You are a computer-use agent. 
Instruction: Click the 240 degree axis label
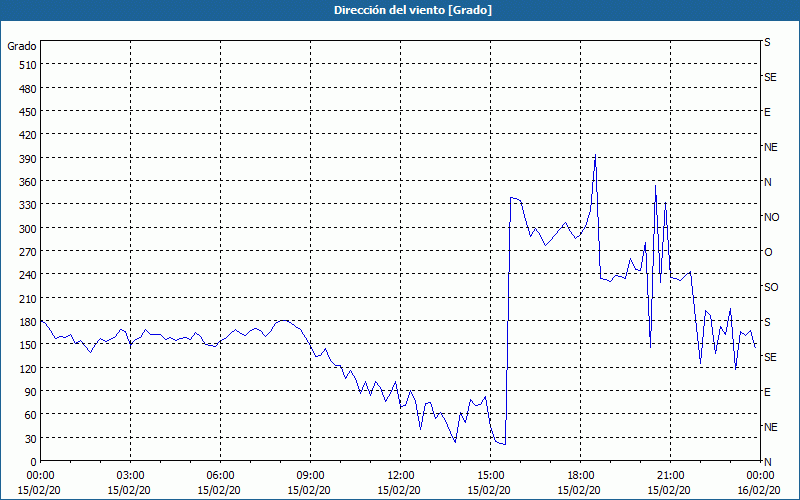tap(28, 275)
